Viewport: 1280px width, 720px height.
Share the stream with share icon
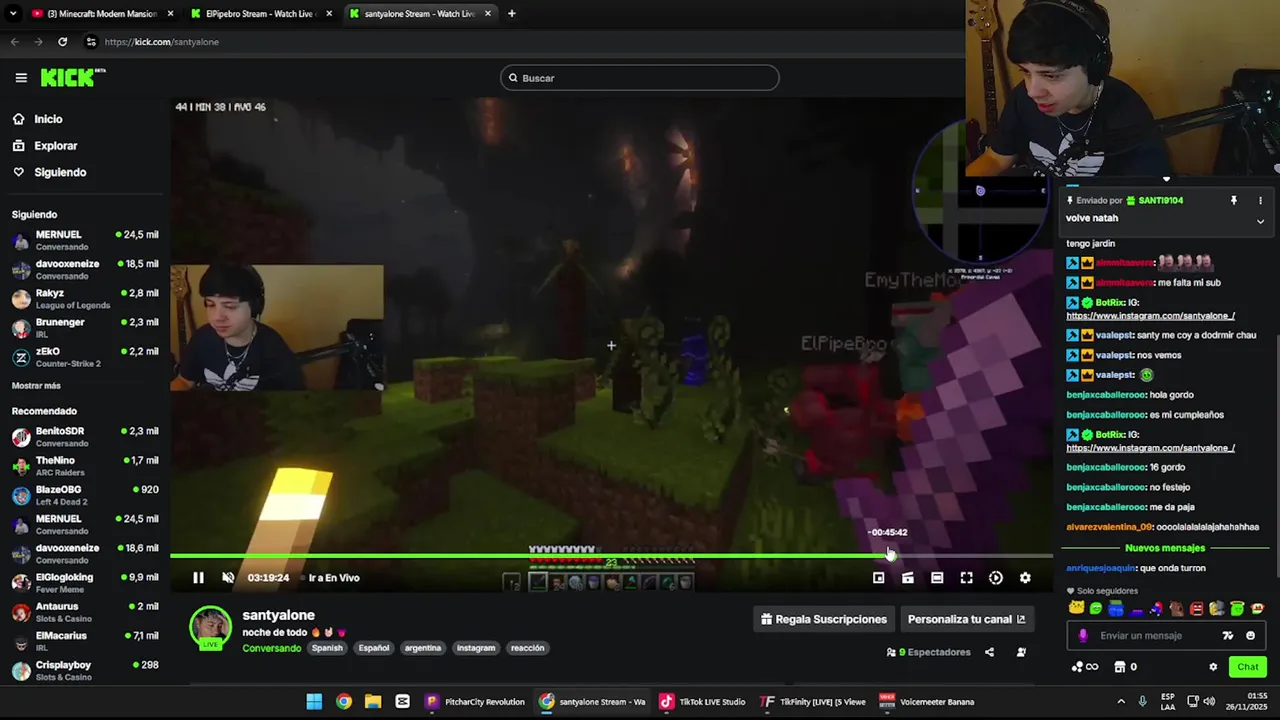click(x=989, y=652)
